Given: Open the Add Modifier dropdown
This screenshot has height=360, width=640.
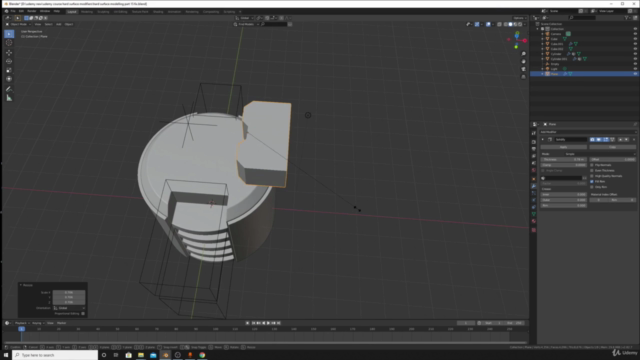Looking at the screenshot, I should 588,132.
